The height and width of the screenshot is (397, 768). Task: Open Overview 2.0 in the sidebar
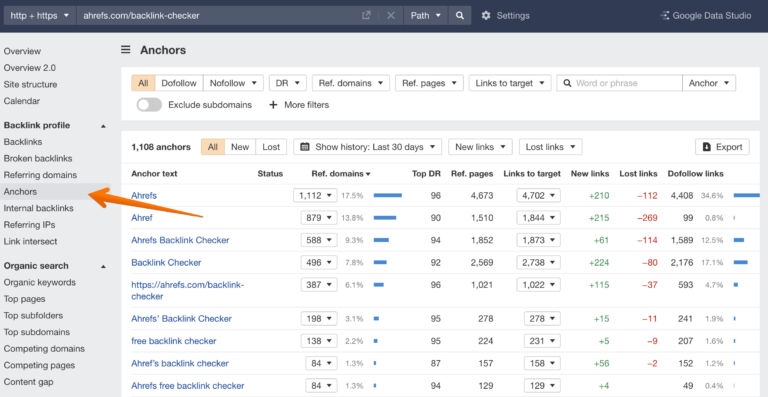point(29,68)
